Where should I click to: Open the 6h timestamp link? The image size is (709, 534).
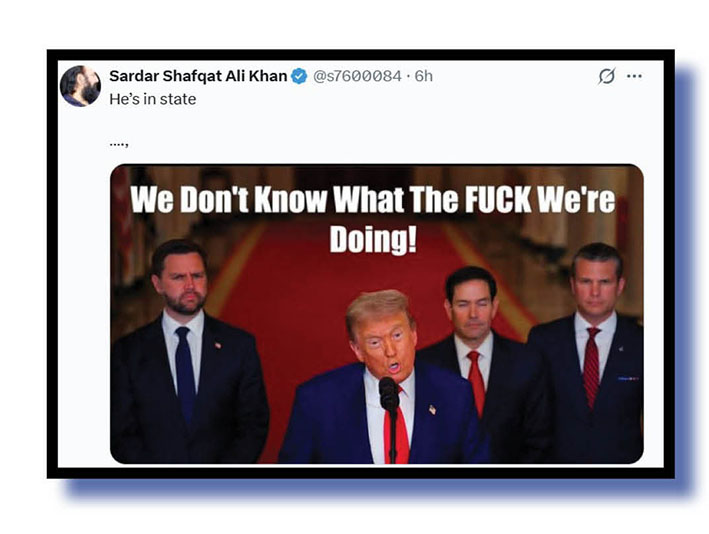(x=423, y=76)
